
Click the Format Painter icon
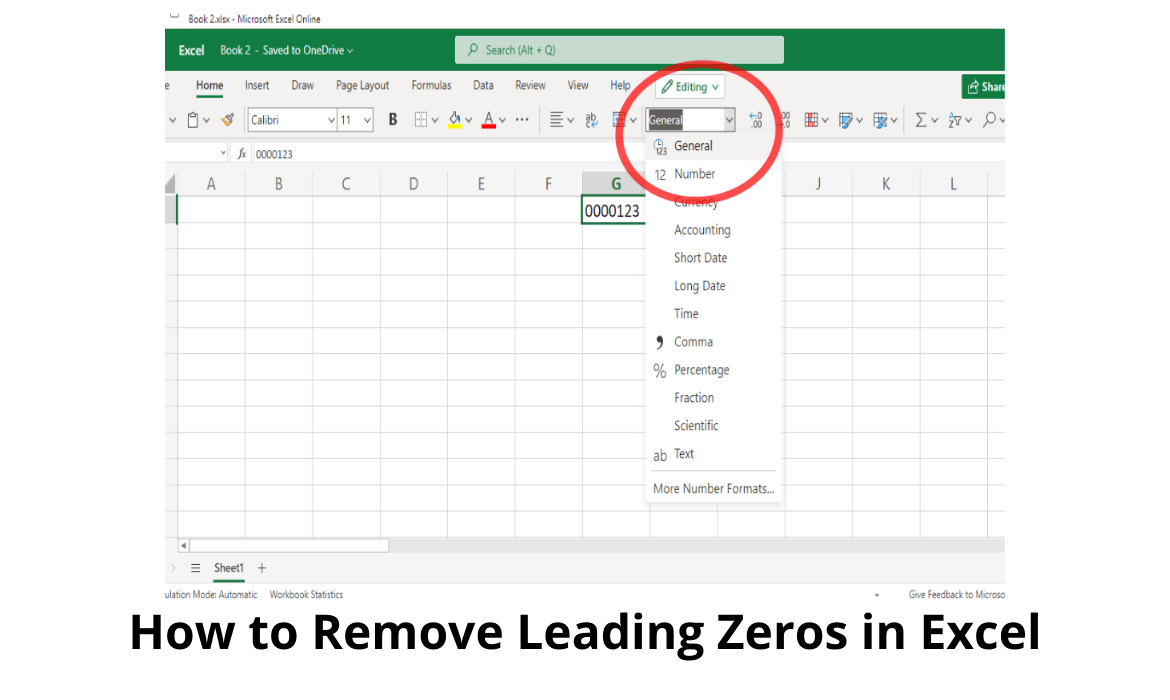228,119
